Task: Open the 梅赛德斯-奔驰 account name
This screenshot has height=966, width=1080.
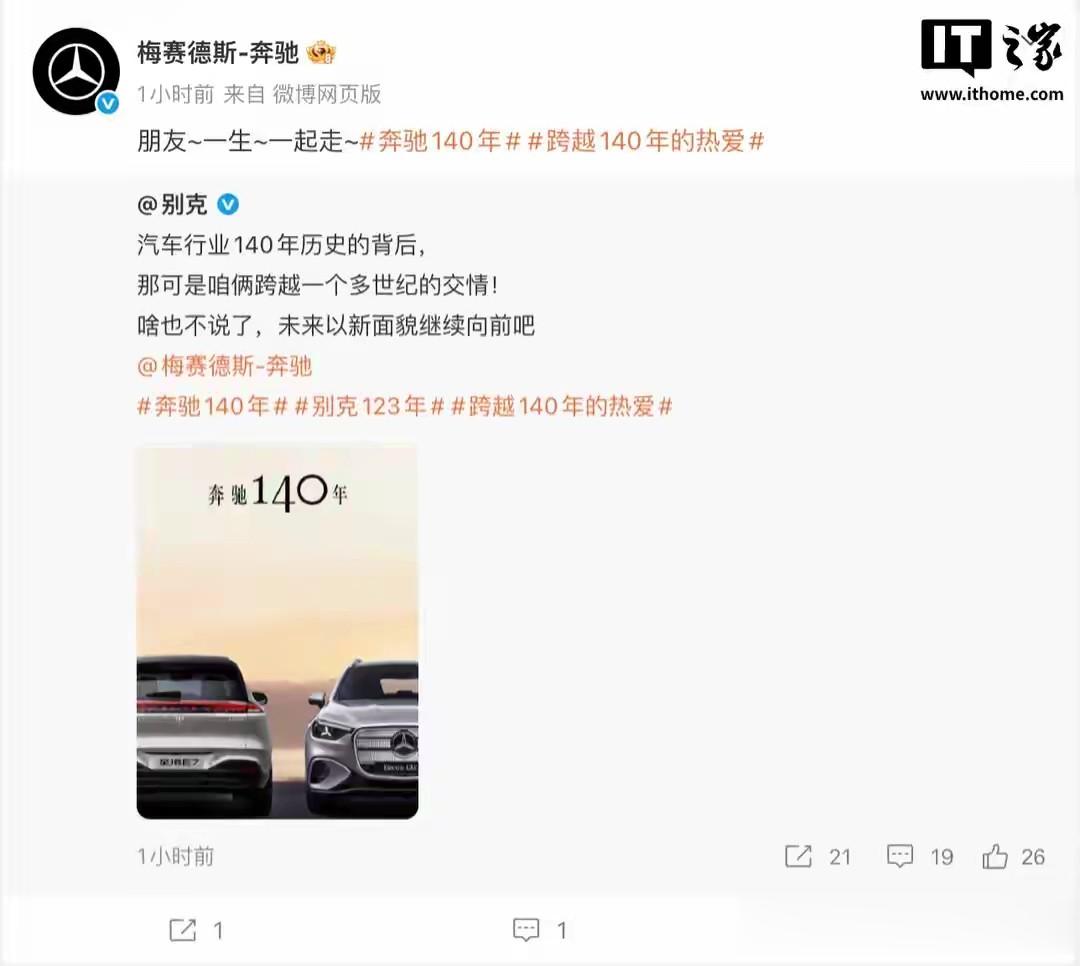Action: tap(218, 53)
